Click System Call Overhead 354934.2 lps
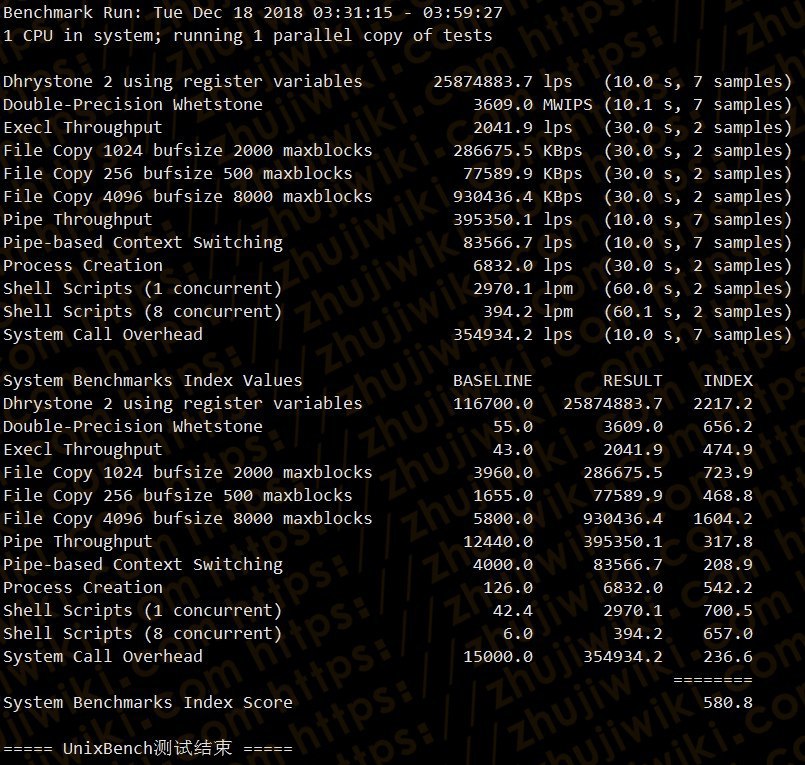Image resolution: width=805 pixels, height=765 pixels. [x=512, y=335]
